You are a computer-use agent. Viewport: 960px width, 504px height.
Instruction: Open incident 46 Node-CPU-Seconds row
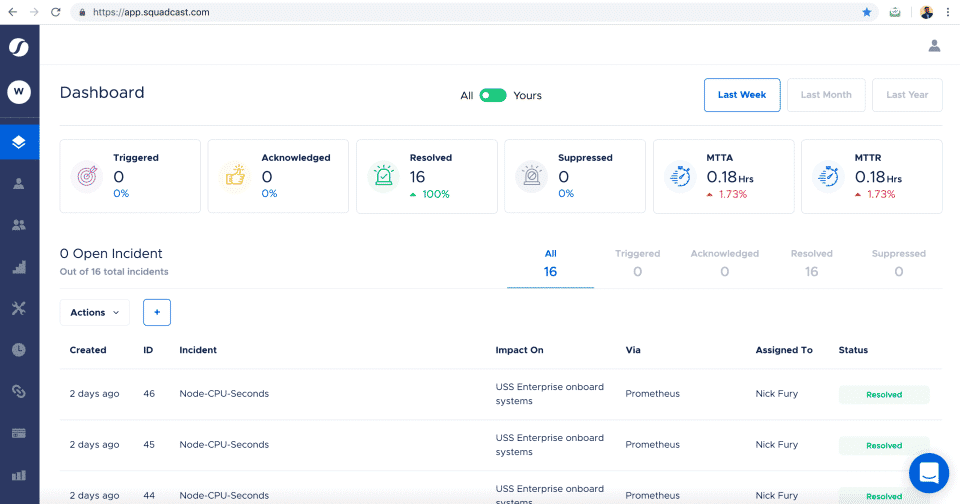tap(223, 394)
